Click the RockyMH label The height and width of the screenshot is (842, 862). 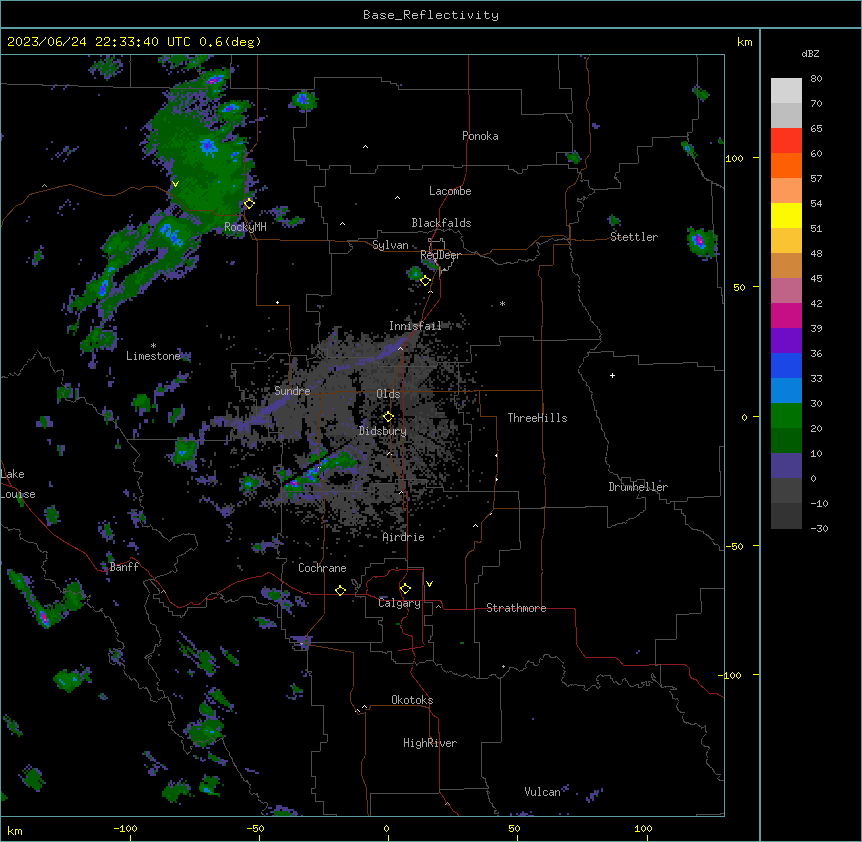pyautogui.click(x=245, y=227)
